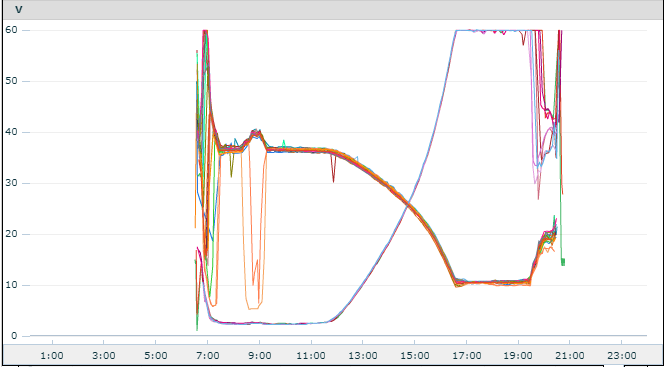Click the 20 value on voltage axis
The height and width of the screenshot is (367, 665).
[x=11, y=234]
